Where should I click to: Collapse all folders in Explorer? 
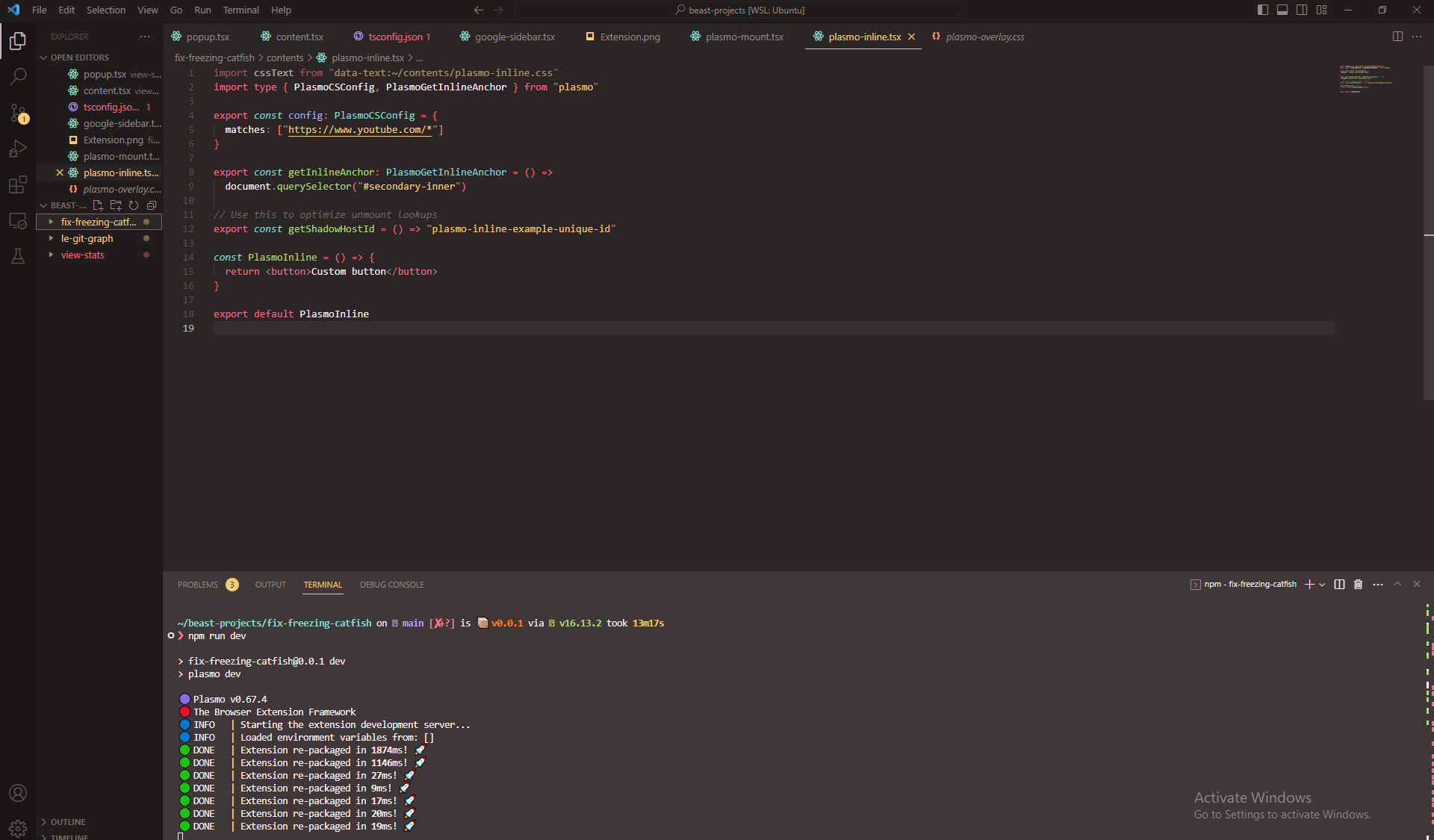tap(152, 205)
